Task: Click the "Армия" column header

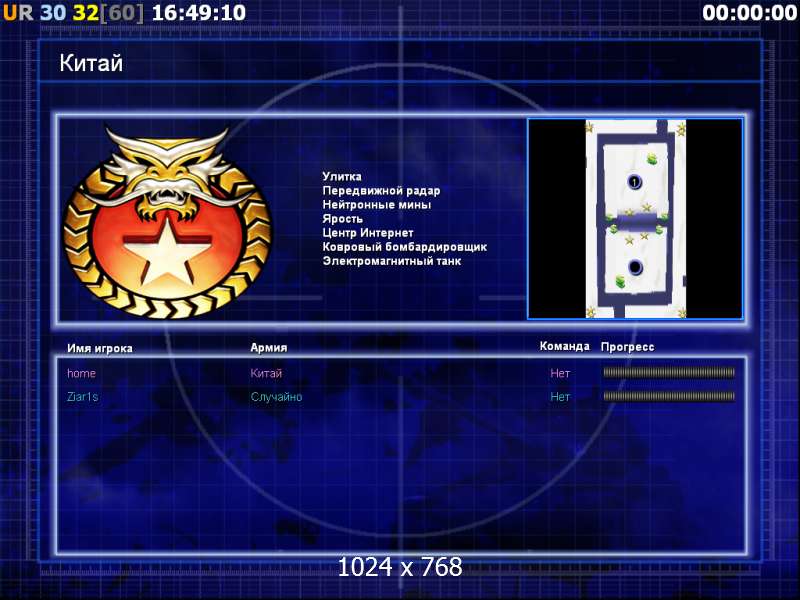Action: [x=269, y=347]
